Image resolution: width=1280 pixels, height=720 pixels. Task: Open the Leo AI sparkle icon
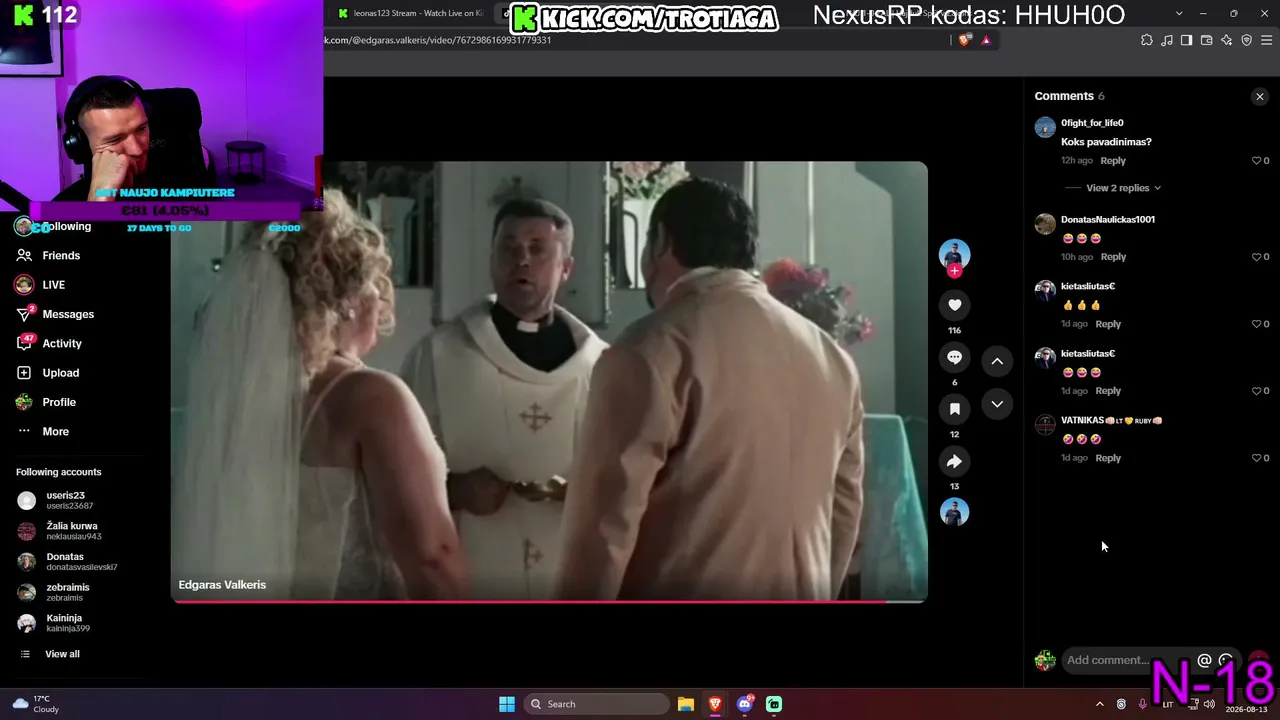[1226, 40]
